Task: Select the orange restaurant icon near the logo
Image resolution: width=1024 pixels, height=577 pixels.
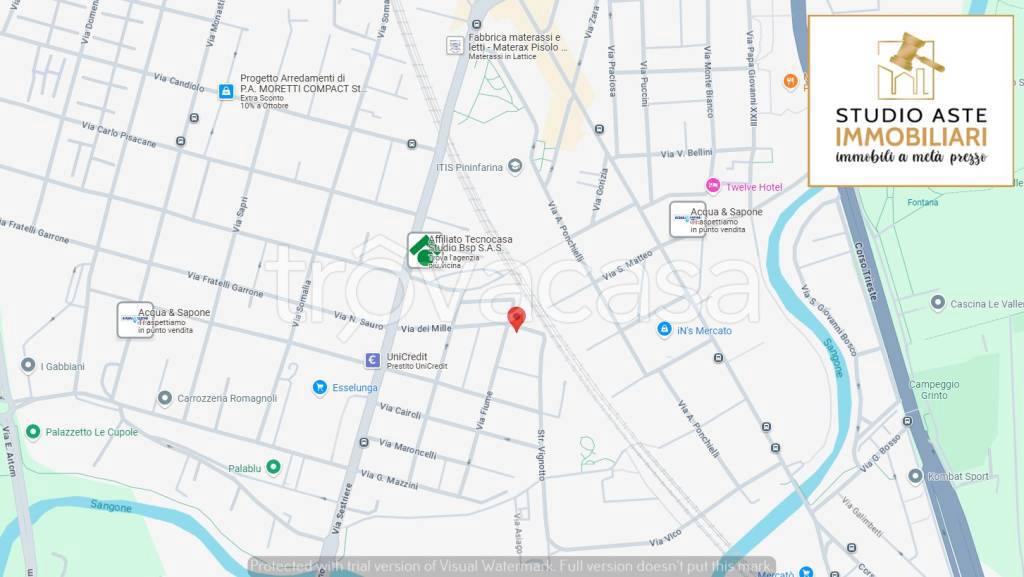Action: 790,82
